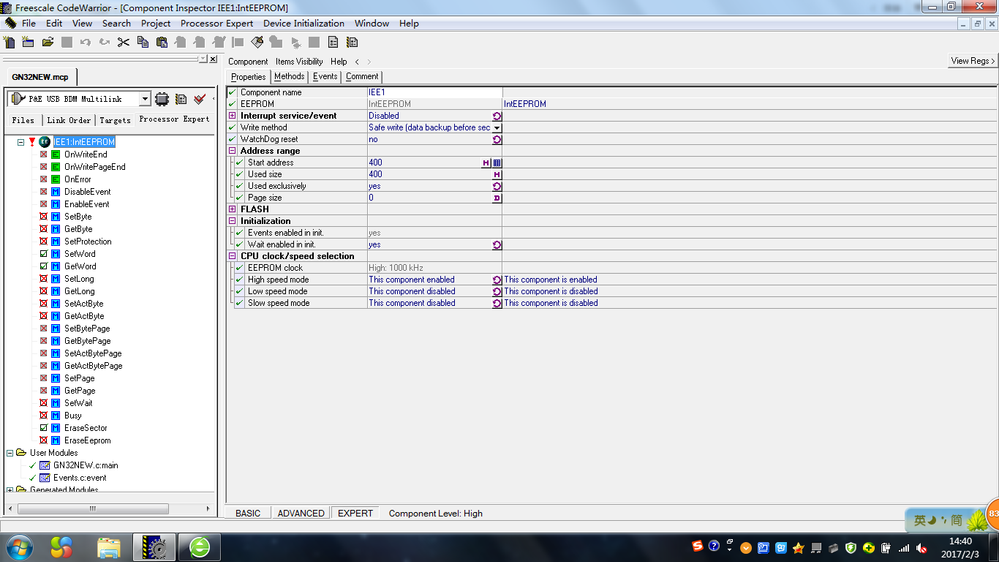This screenshot has width=999, height=562.
Task: Disable the EraseSector method checkbox
Action: [x=43, y=428]
